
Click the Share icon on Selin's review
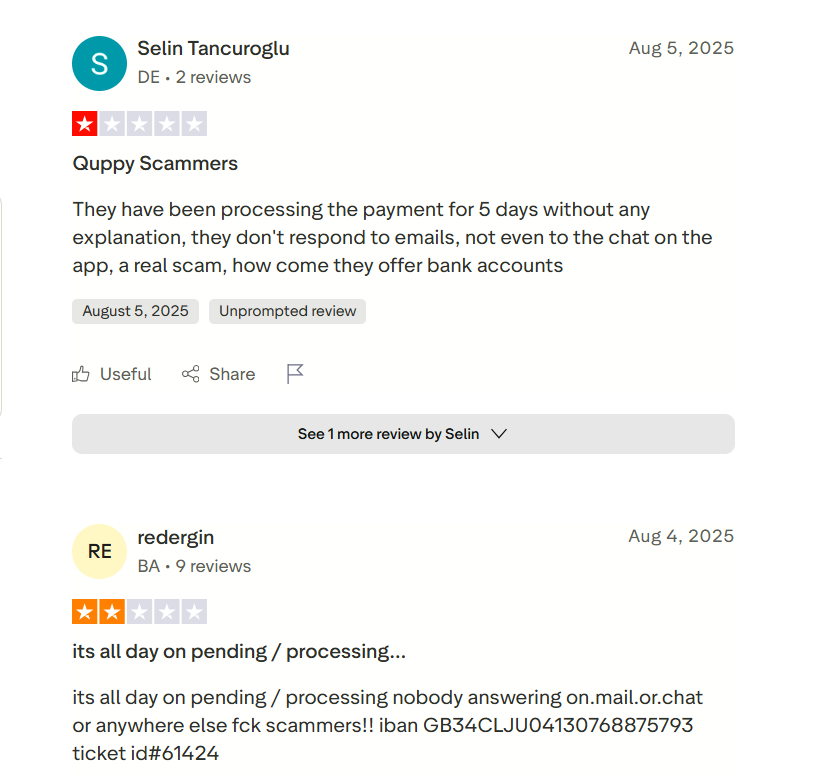pyautogui.click(x=190, y=374)
